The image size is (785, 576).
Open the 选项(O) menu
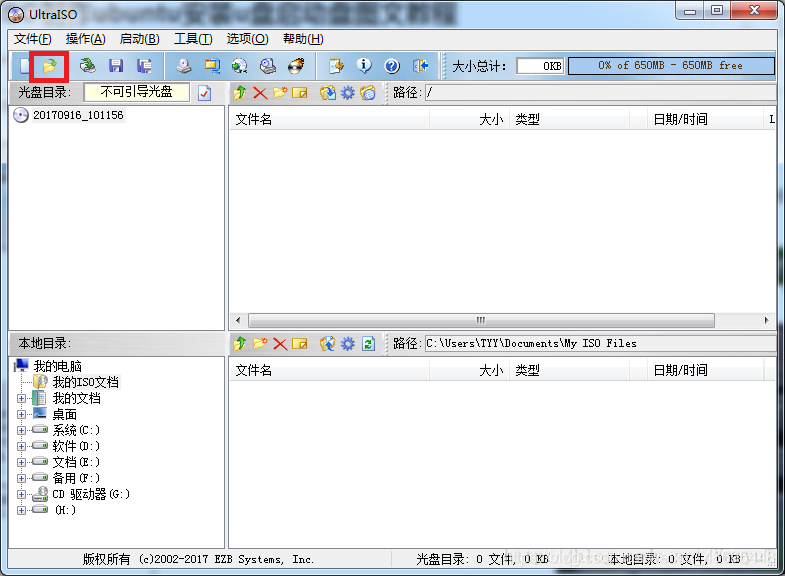[x=247, y=39]
